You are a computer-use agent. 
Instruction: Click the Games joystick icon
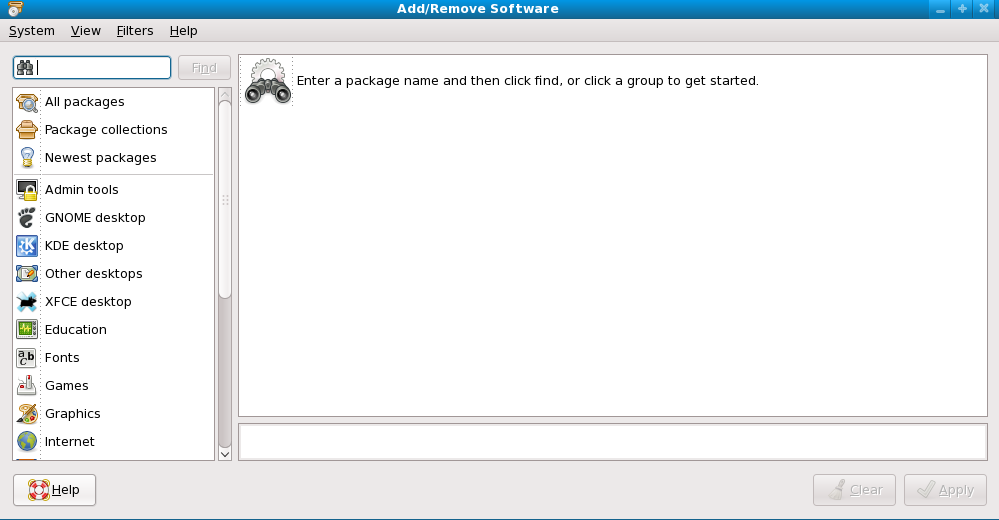[27, 386]
